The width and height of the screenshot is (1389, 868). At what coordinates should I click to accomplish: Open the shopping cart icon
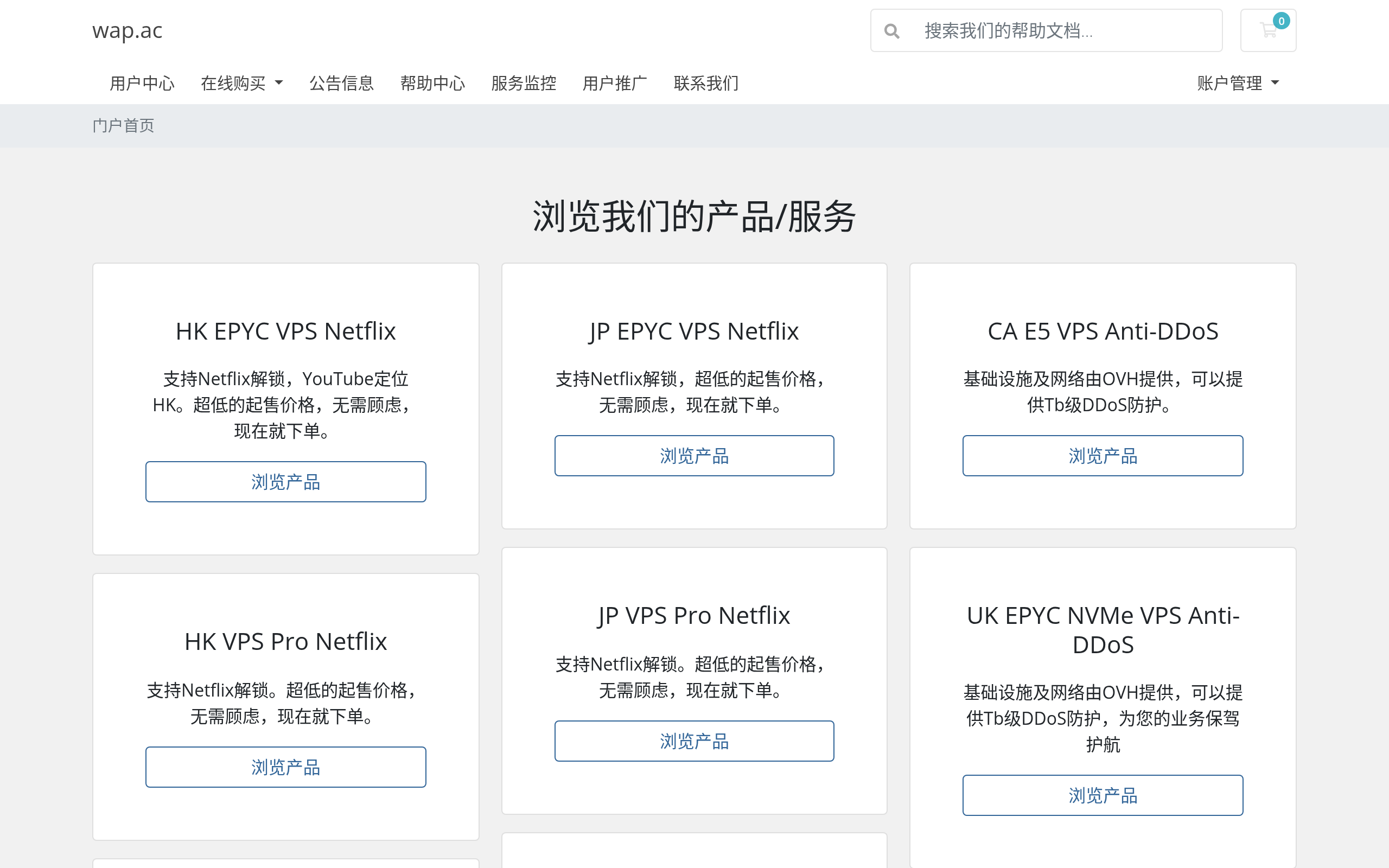click(x=1268, y=30)
